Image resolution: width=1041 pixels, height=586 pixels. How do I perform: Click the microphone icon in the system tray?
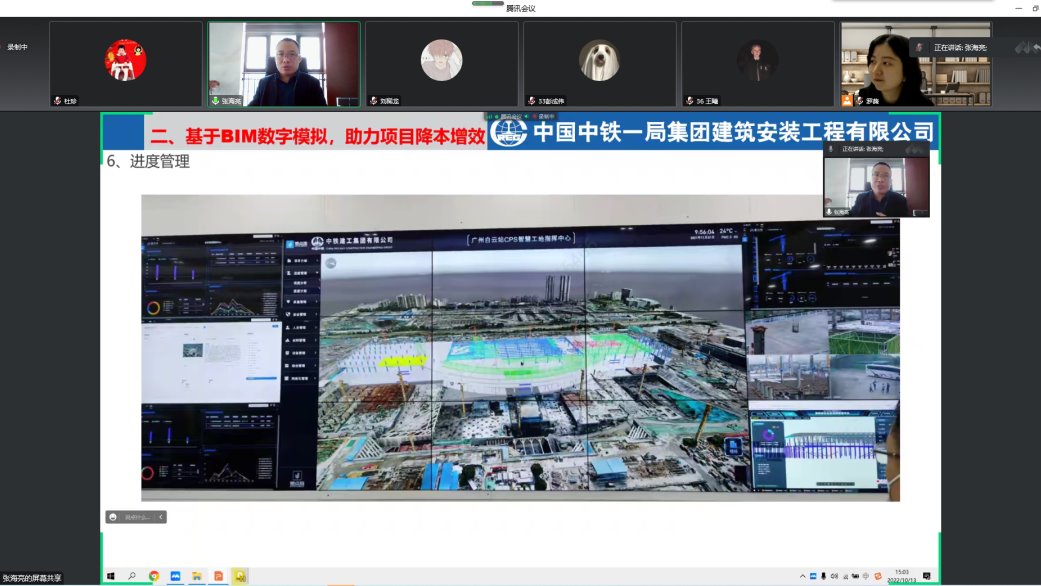[x=823, y=576]
